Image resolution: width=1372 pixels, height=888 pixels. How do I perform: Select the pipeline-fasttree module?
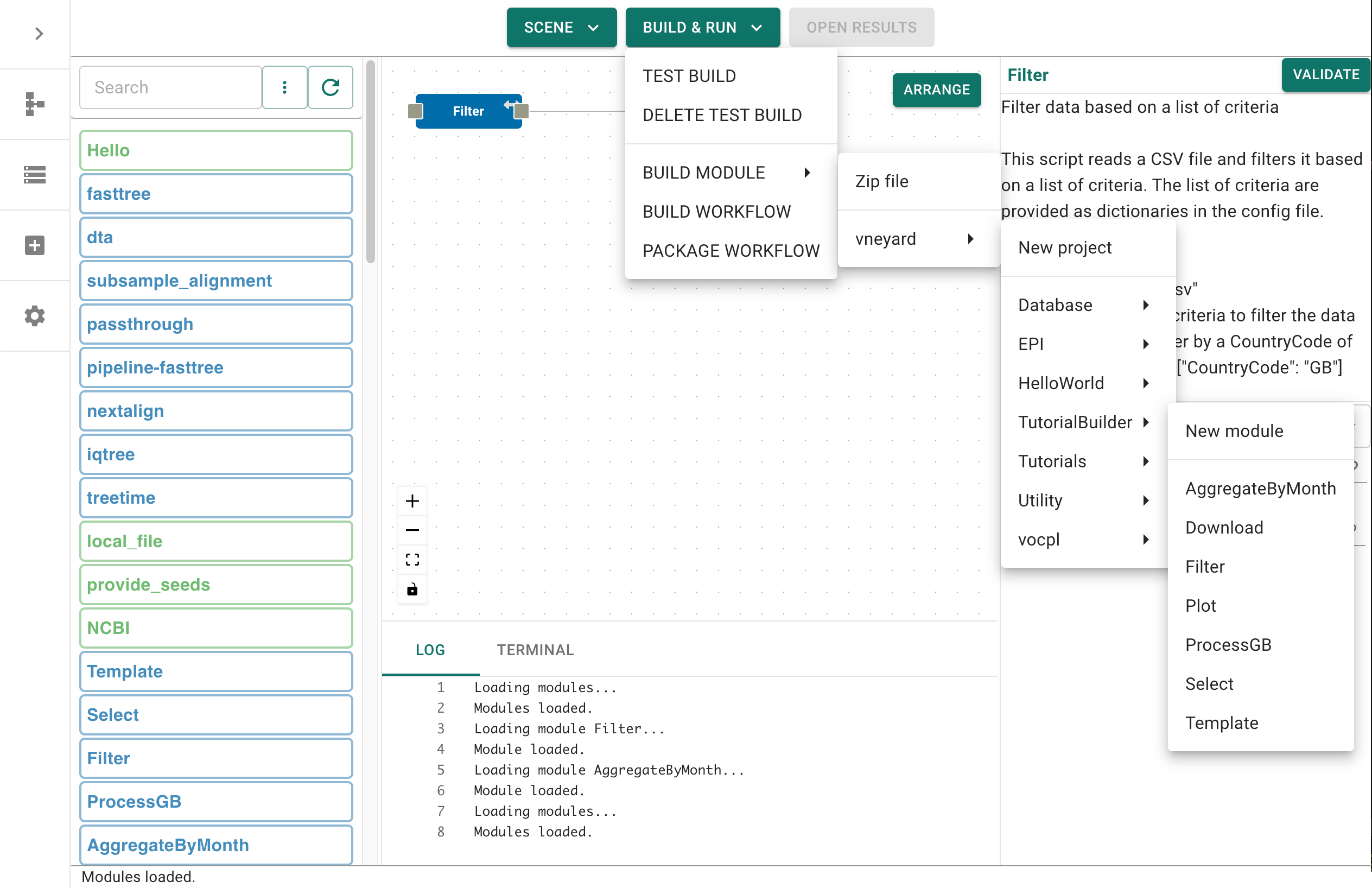click(x=216, y=367)
